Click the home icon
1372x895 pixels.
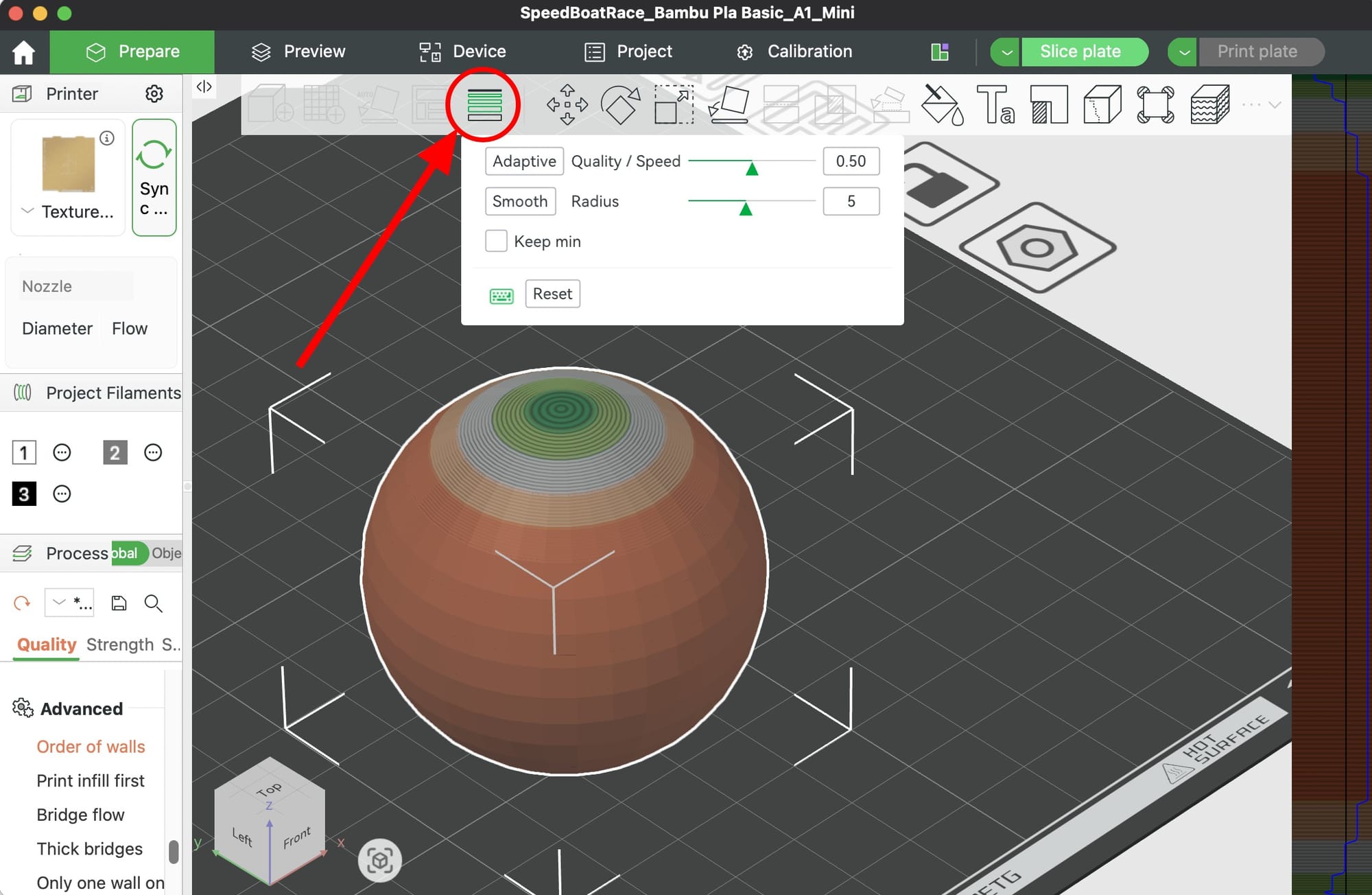click(24, 52)
